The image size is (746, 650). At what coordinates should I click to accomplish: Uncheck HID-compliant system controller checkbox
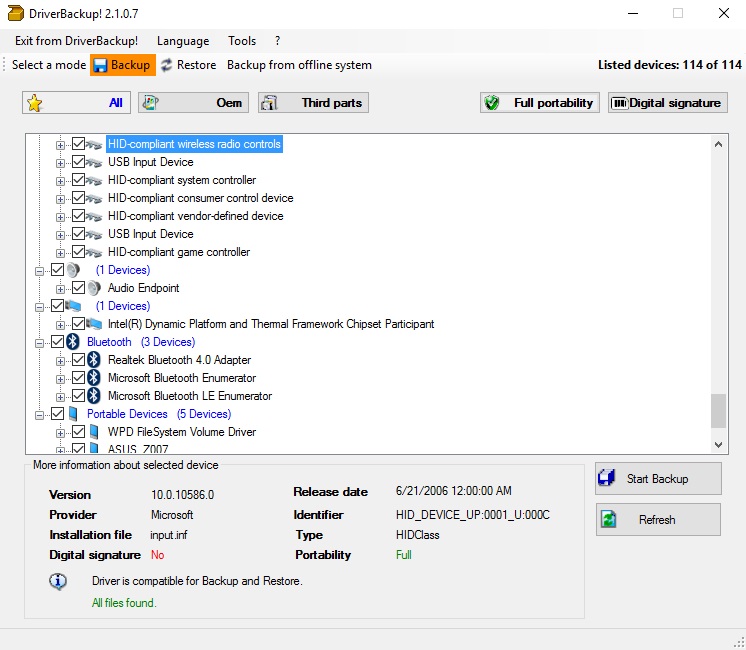point(79,179)
